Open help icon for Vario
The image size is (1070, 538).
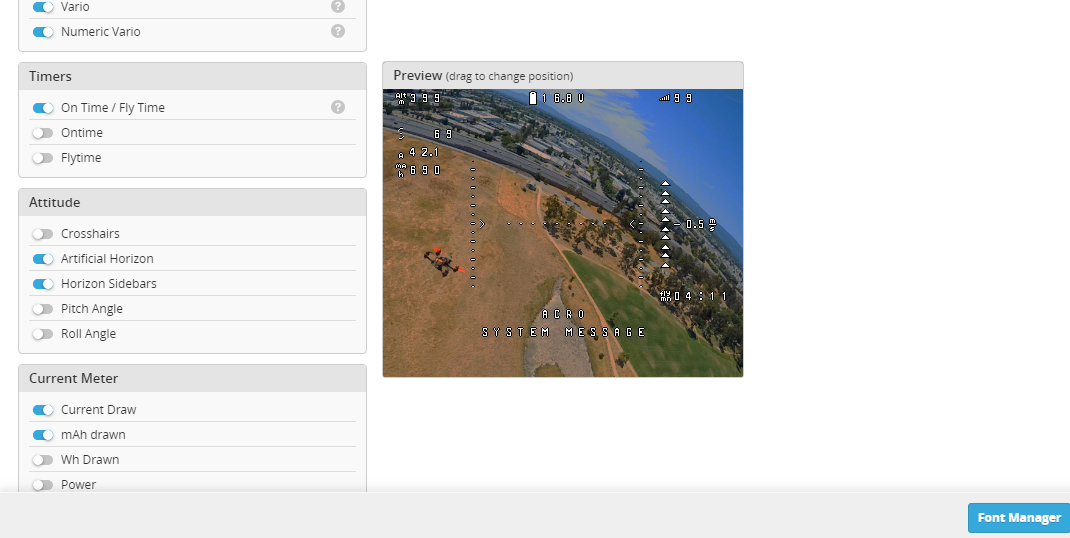click(338, 6)
